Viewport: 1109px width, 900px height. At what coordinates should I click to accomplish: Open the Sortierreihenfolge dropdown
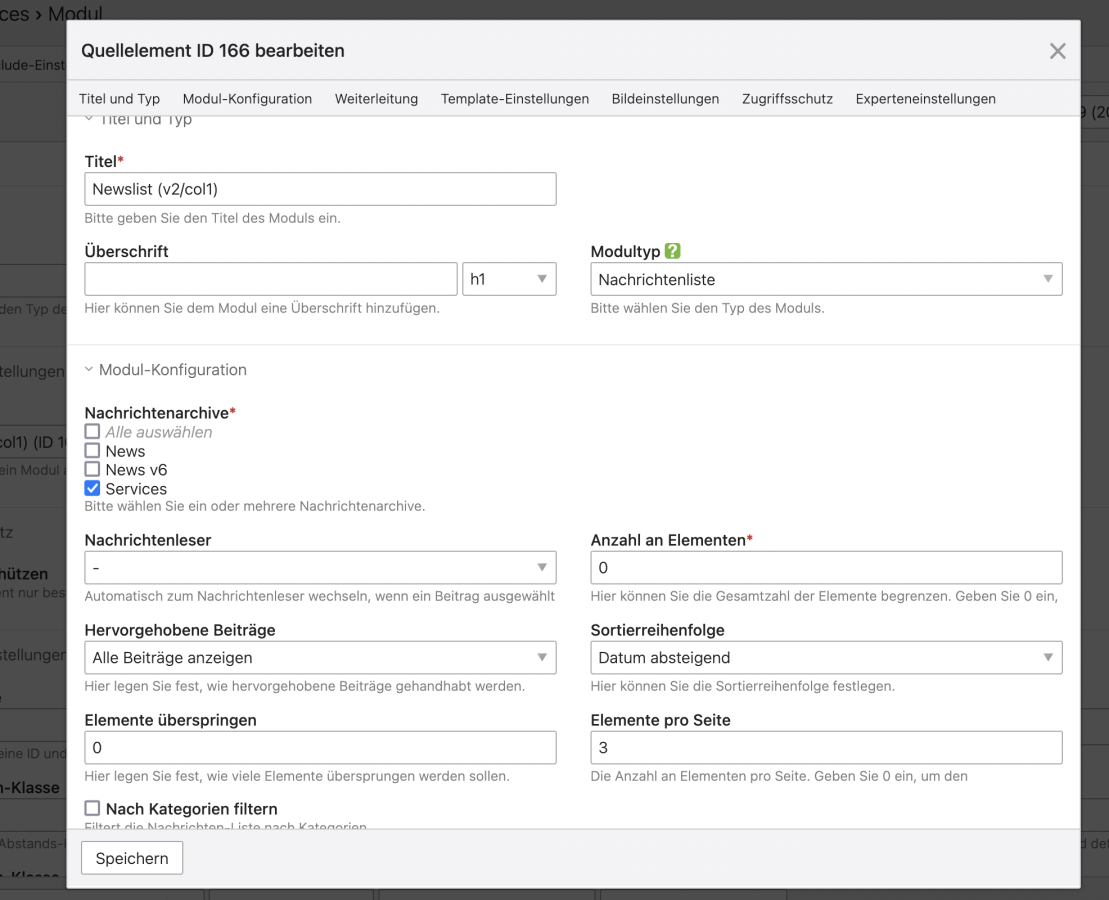(x=826, y=657)
